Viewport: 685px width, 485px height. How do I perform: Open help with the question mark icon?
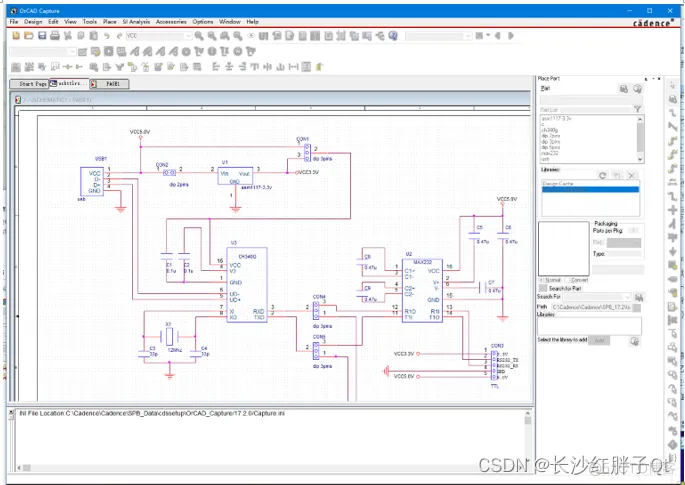[x=393, y=35]
